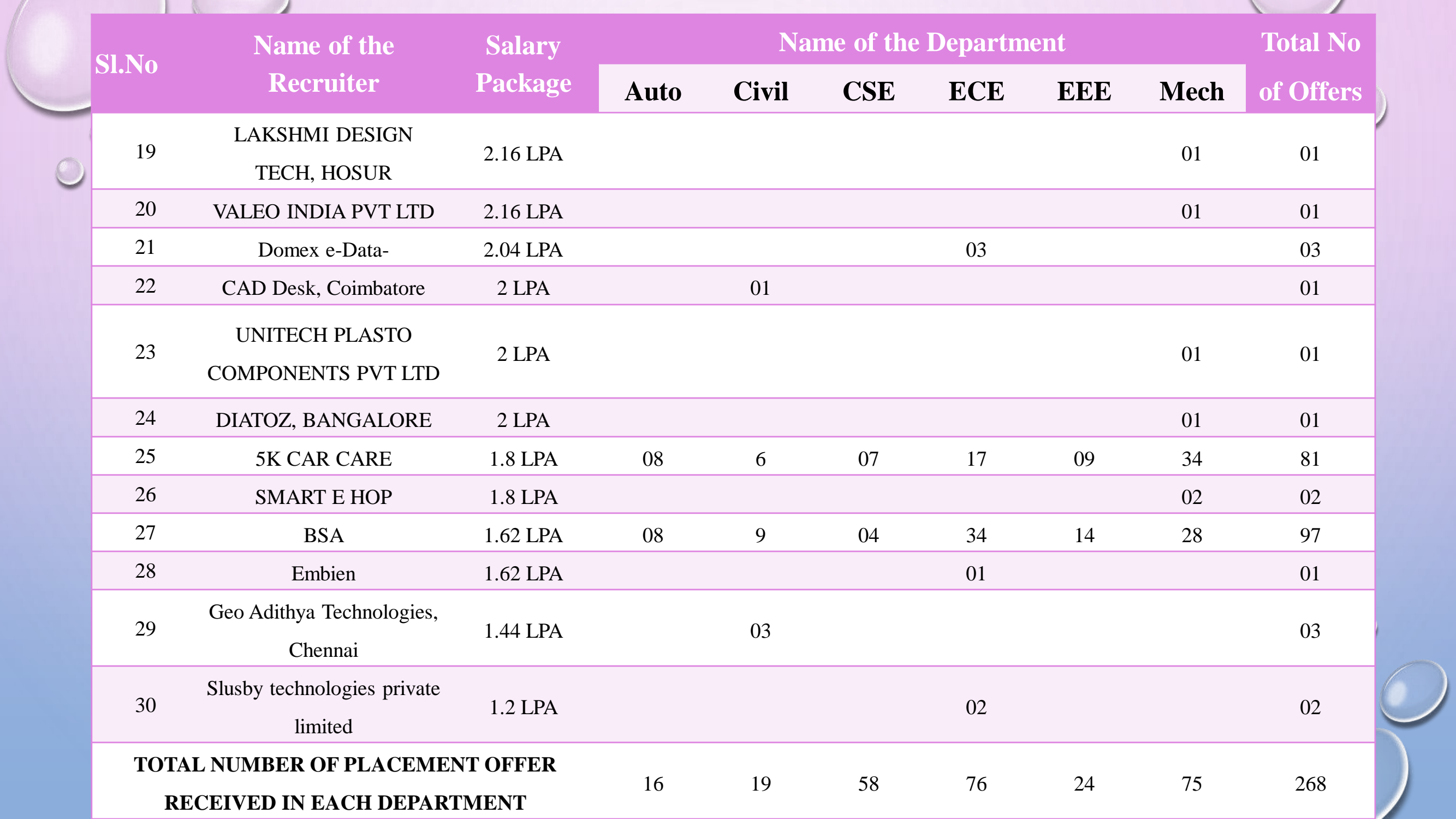Screen dimensions: 1456x819
Task: Click the 'Mech' department column header
Action: tap(1191, 92)
